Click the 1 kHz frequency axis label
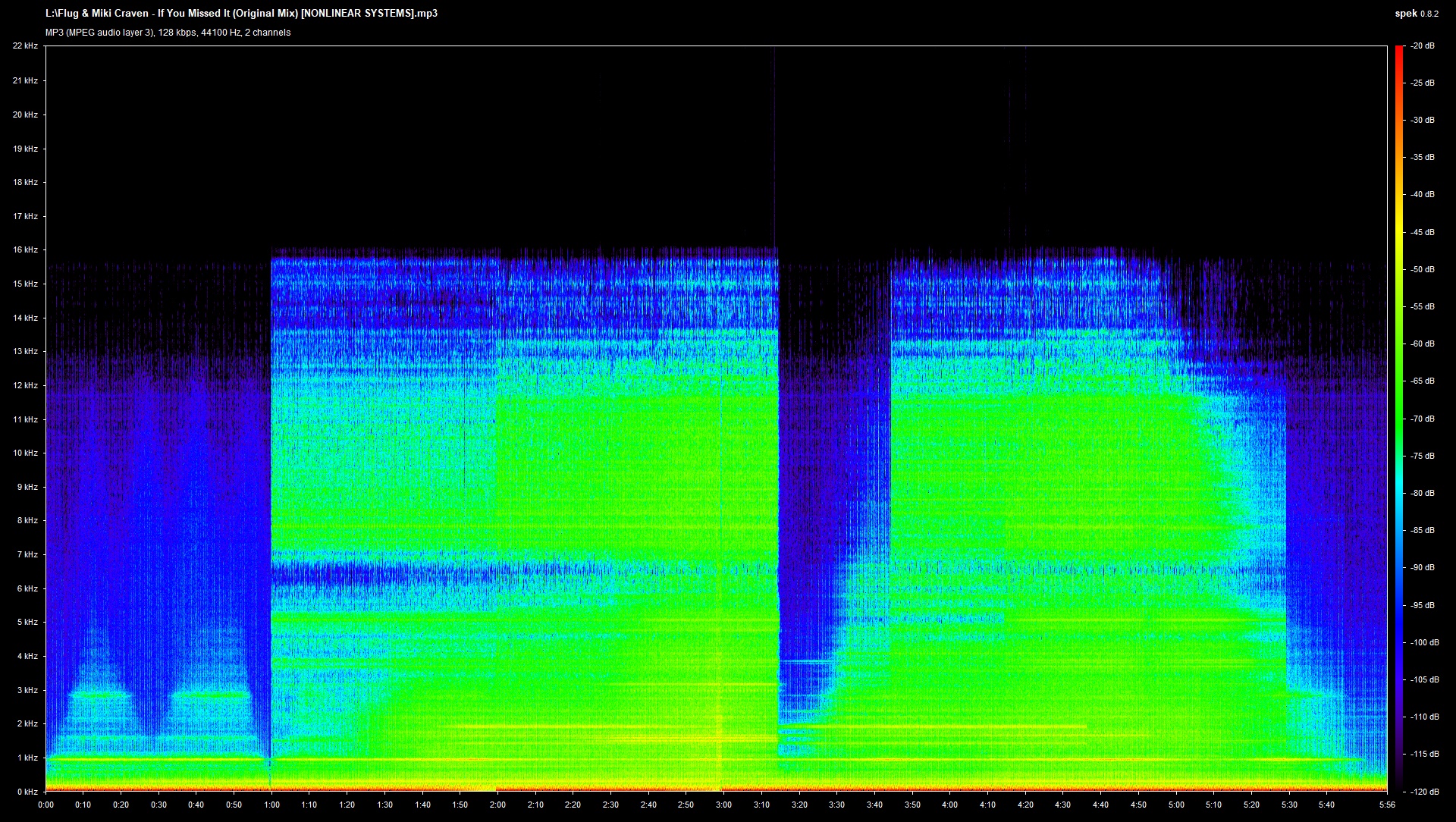This screenshot has width=1456, height=822. coord(27,758)
